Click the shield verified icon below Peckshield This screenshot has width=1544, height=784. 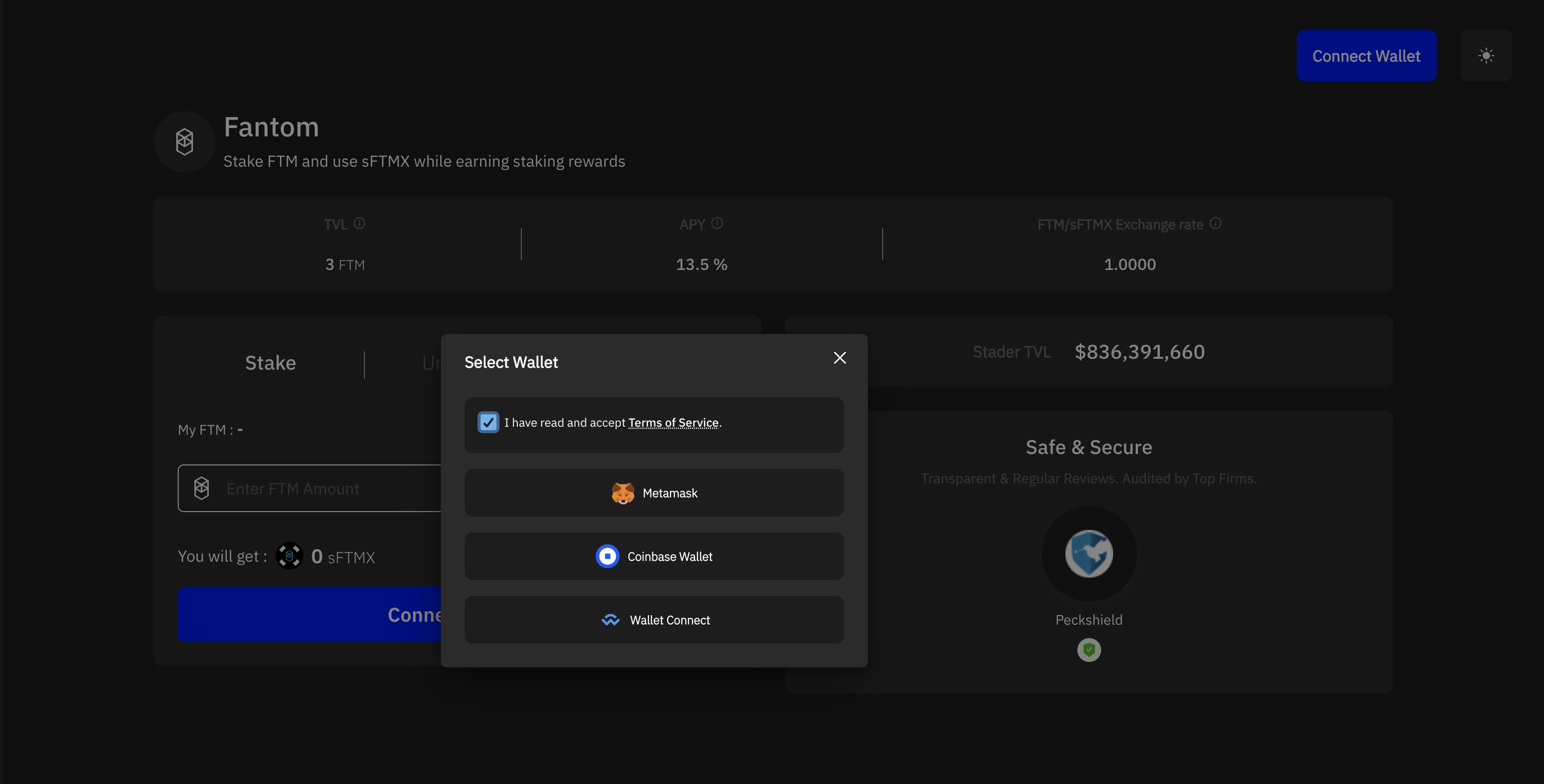(x=1089, y=649)
